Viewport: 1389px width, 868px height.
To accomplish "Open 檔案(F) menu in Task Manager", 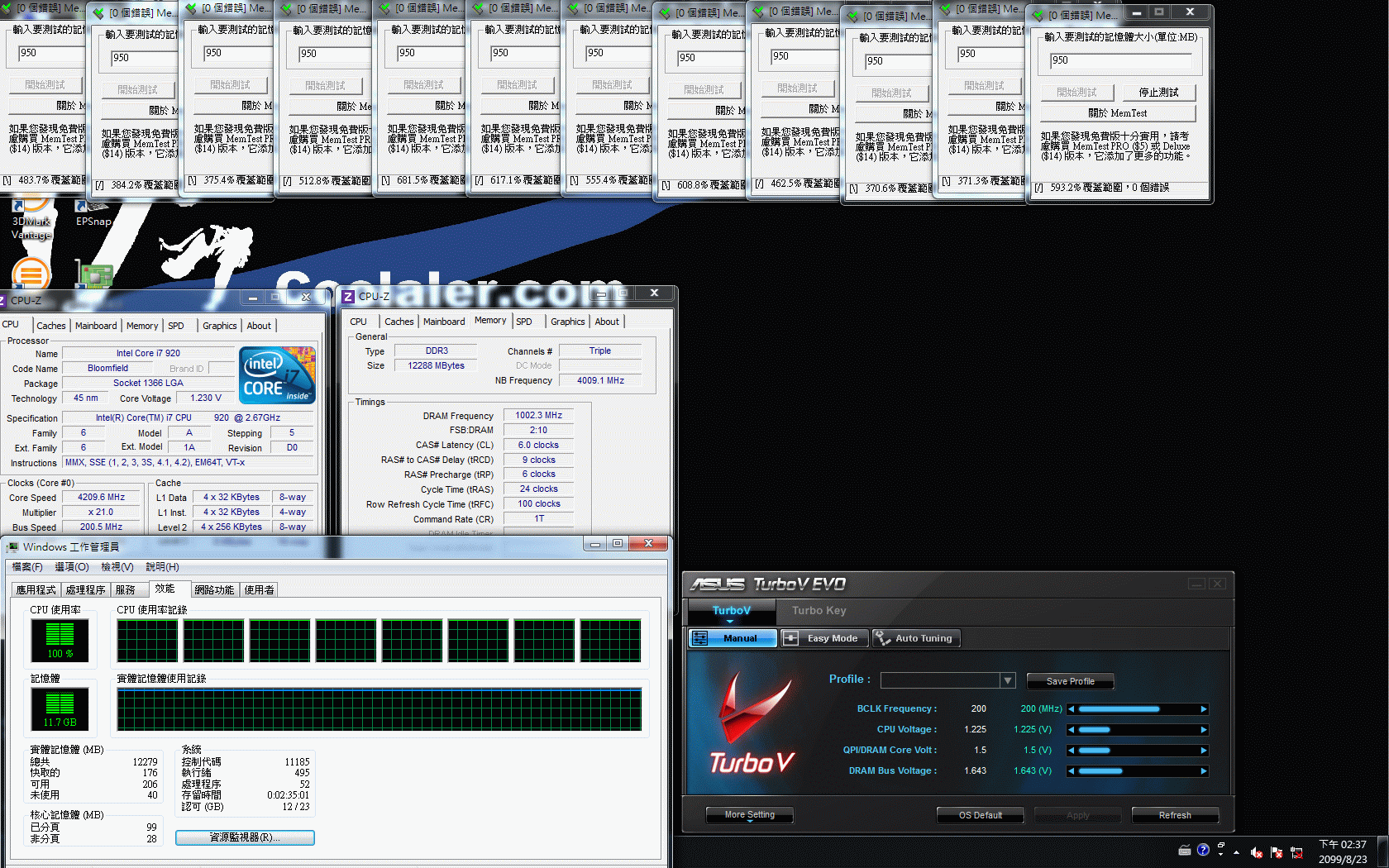I will [x=27, y=567].
